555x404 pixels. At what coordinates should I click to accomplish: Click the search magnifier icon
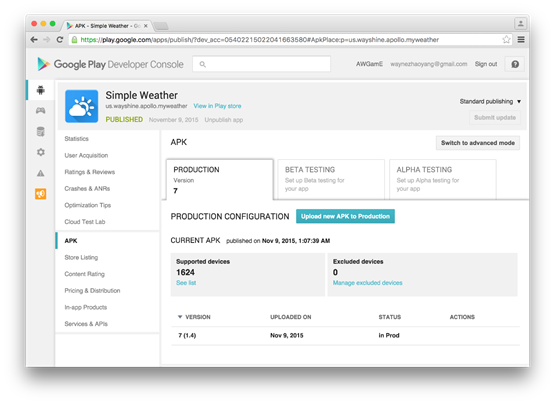pyautogui.click(x=202, y=64)
